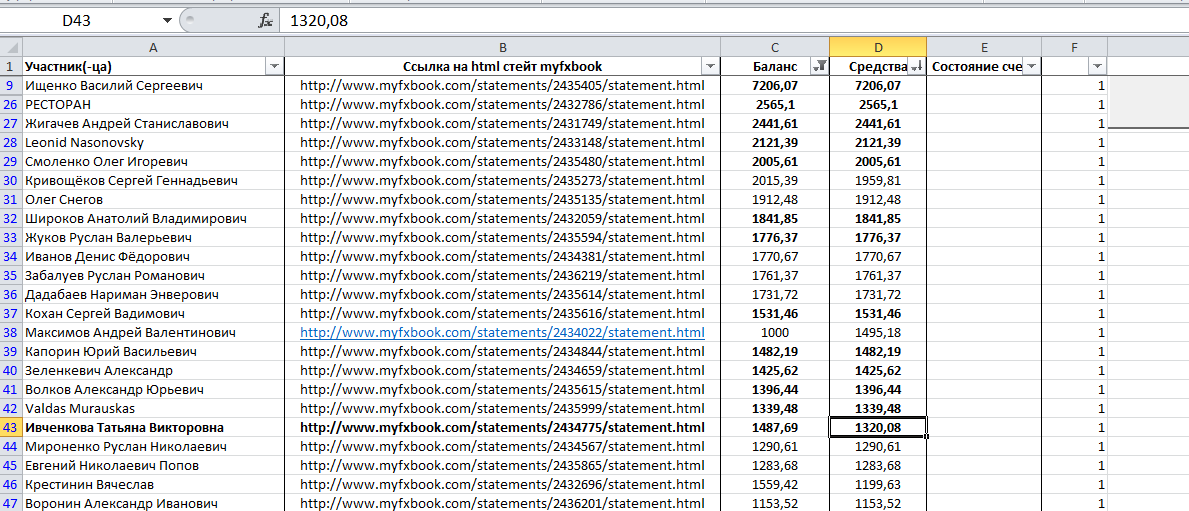
Task: Select row header 26
Action: 11,105
